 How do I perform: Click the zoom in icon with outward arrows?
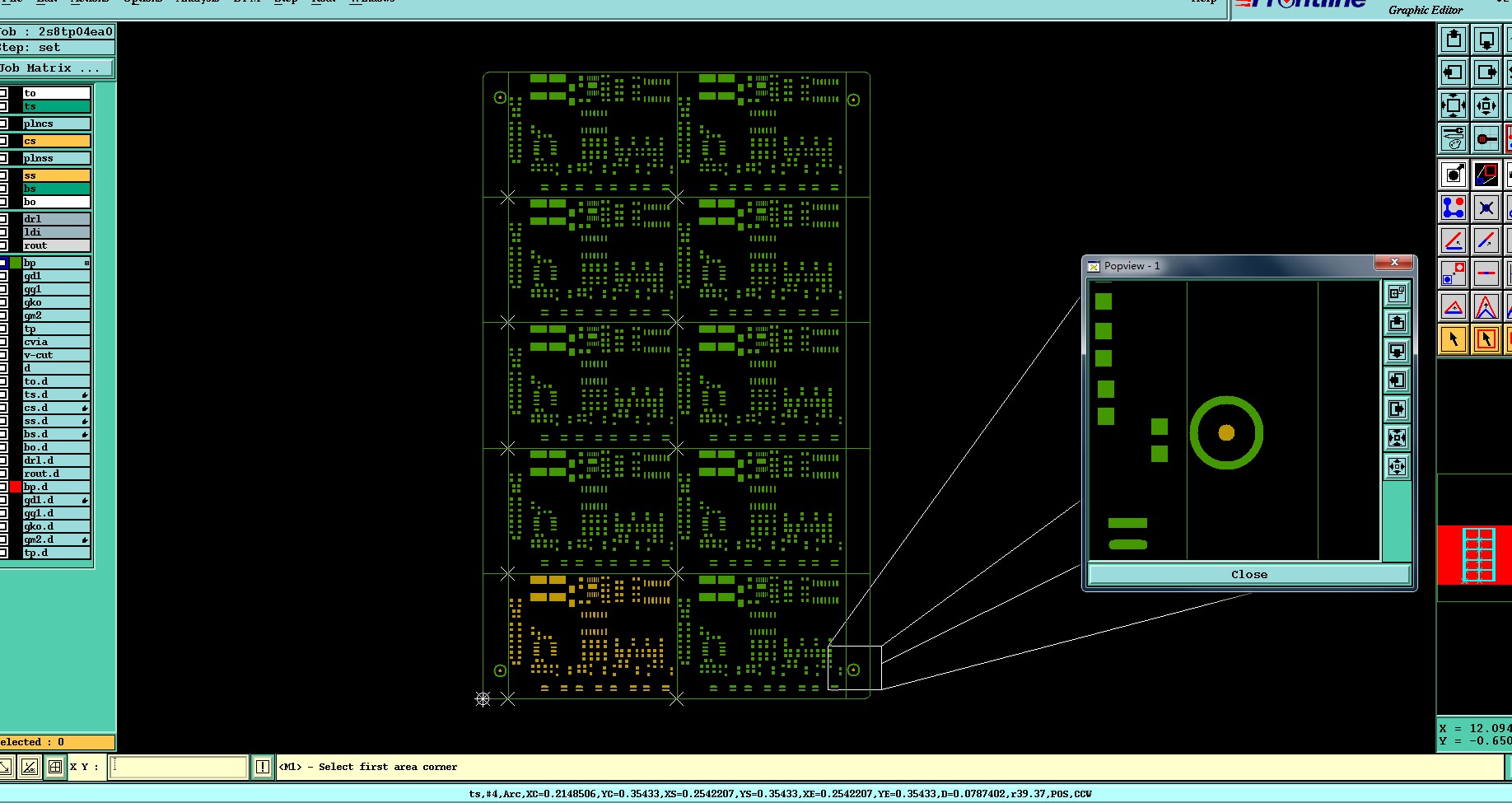tap(1454, 105)
